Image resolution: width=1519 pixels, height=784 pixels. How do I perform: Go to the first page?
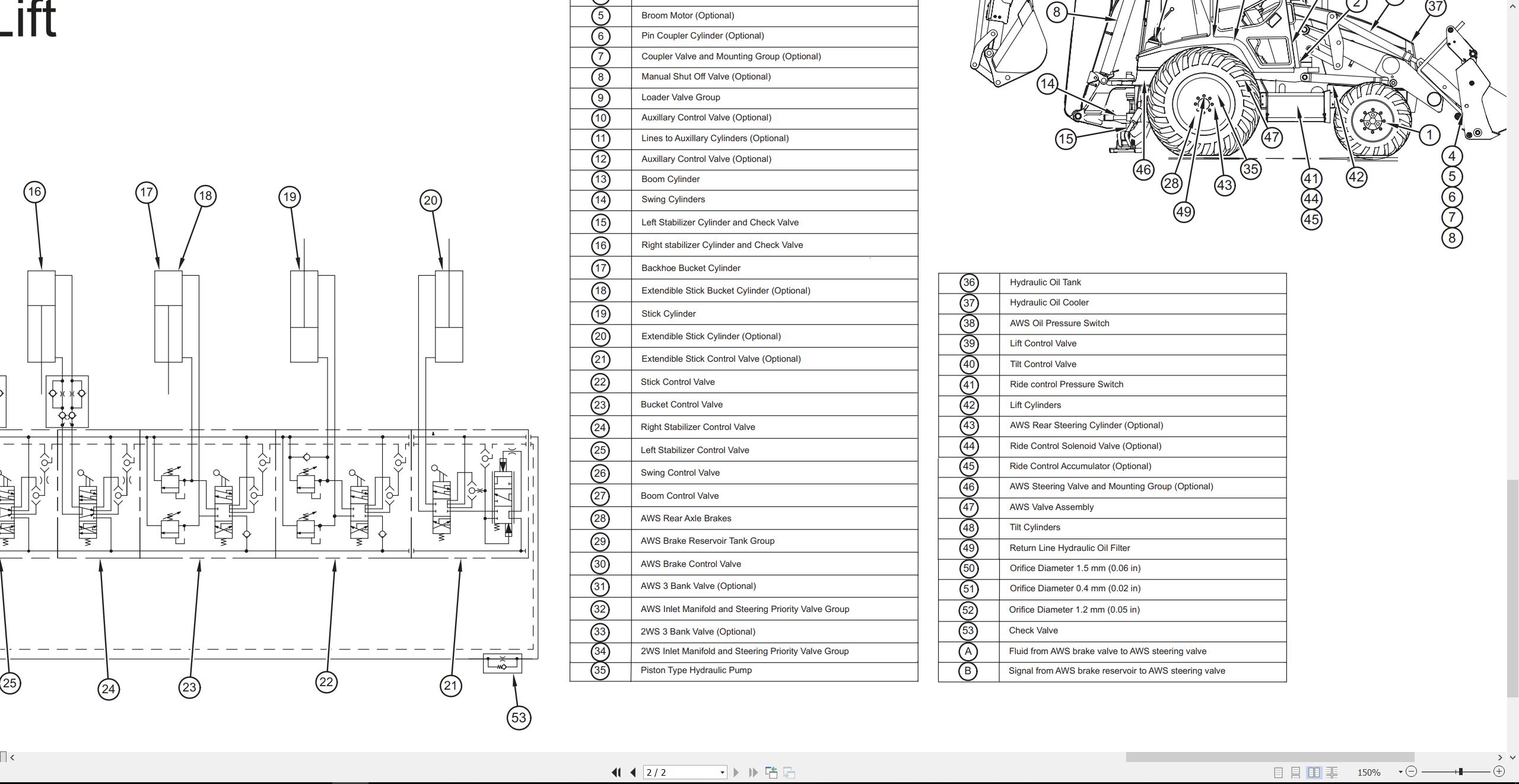(x=616, y=772)
